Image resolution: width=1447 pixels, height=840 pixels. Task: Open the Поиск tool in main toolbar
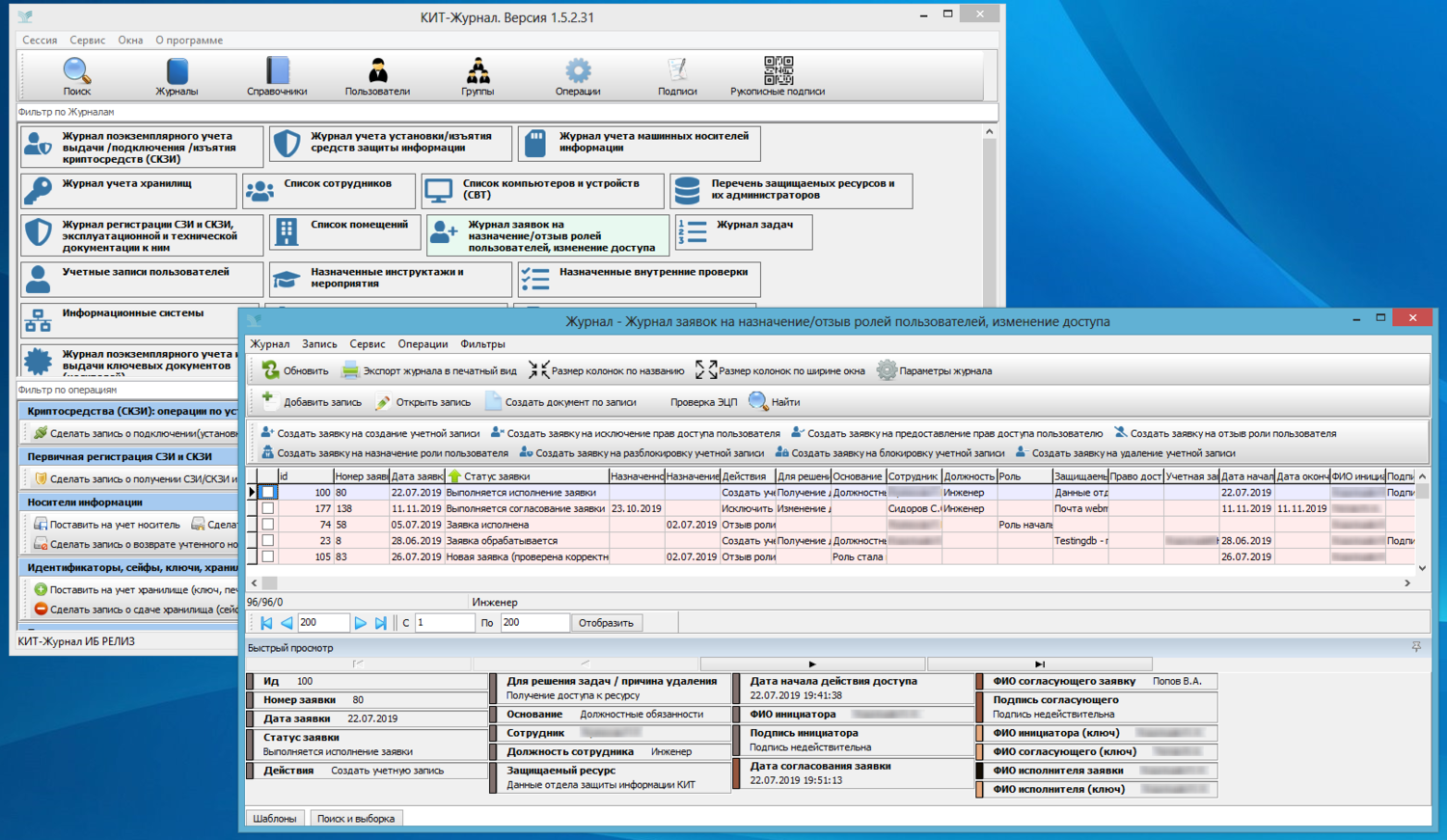tap(76, 76)
